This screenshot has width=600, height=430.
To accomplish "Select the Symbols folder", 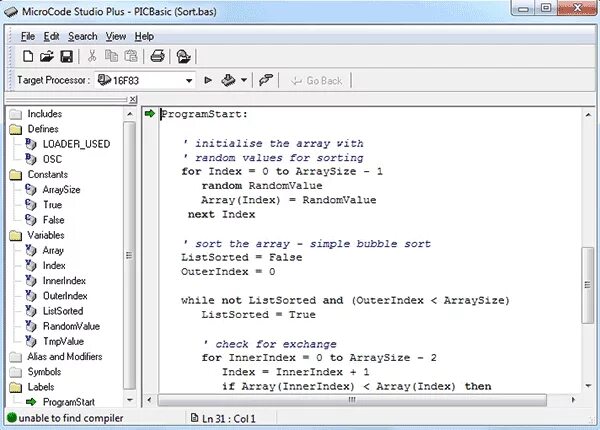I will coord(35,372).
